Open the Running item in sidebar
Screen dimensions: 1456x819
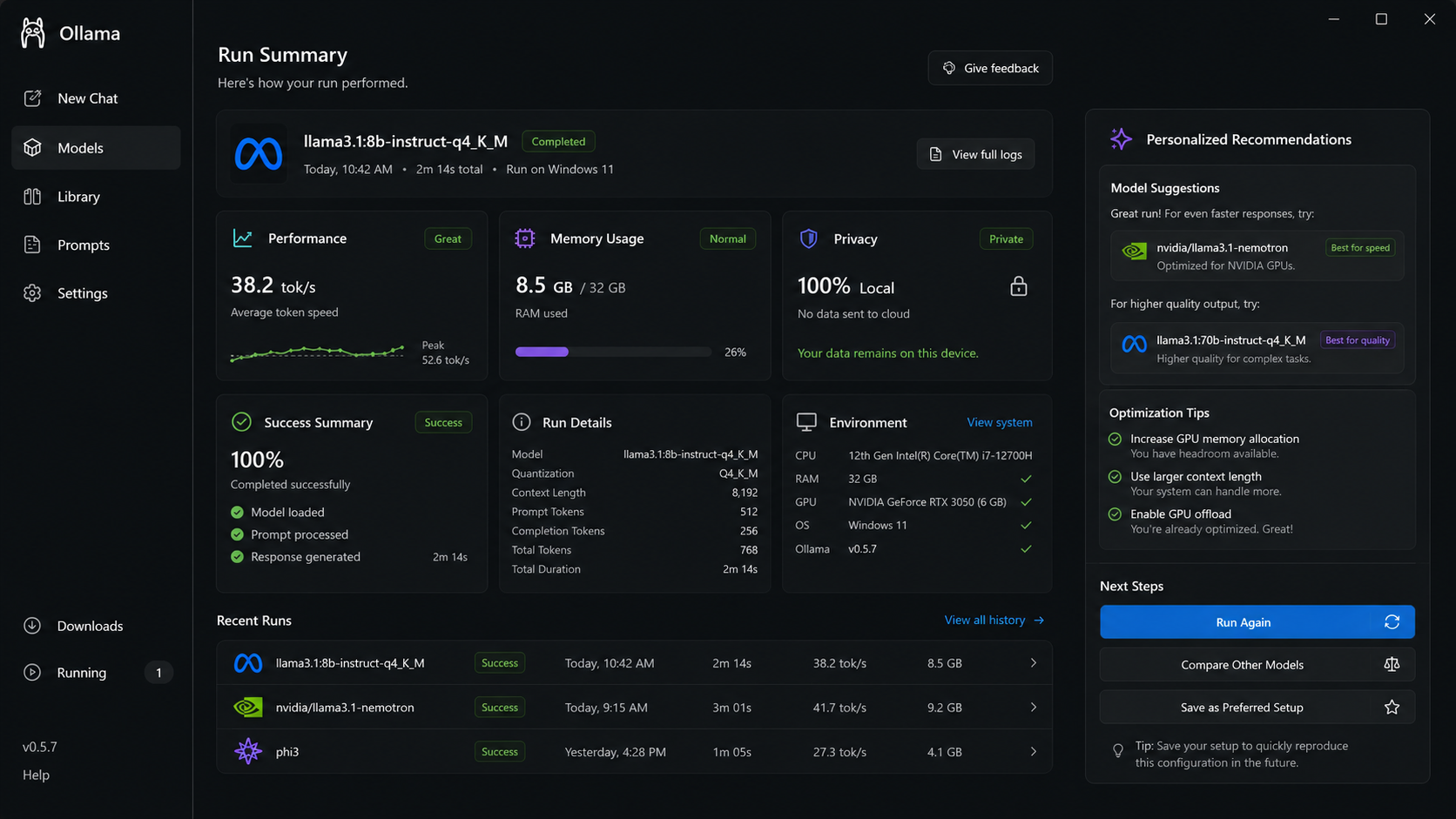(96, 672)
